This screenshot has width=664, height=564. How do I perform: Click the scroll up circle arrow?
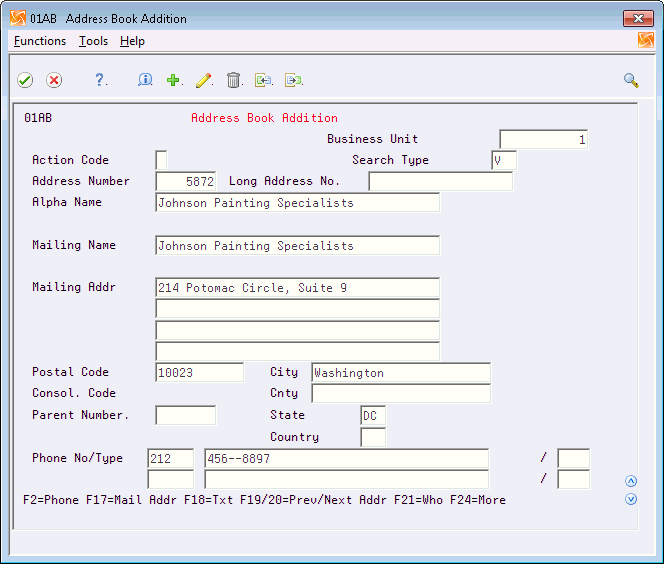631,481
